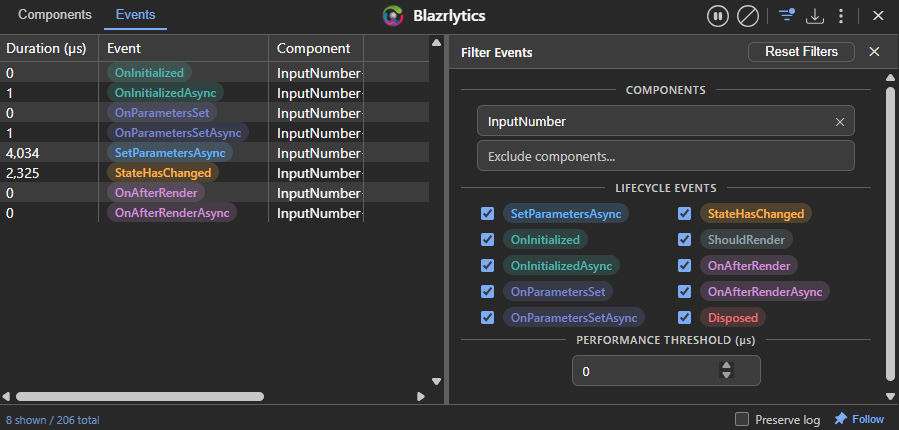Click the table's vertical scroll up arrow
The width and height of the screenshot is (899, 430).
pyautogui.click(x=436, y=42)
